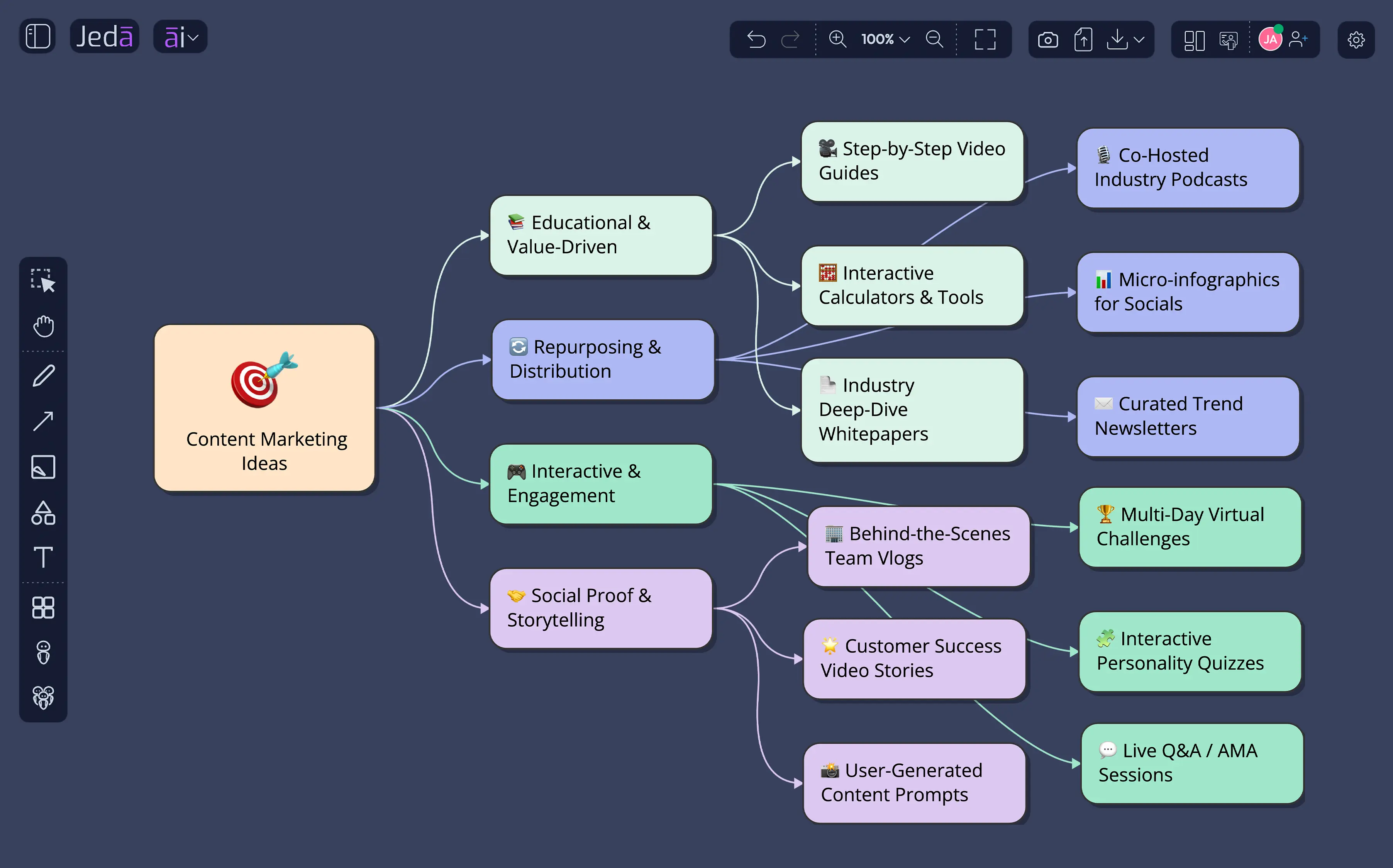Take a canvas screenshot with camera icon

pos(1047,40)
